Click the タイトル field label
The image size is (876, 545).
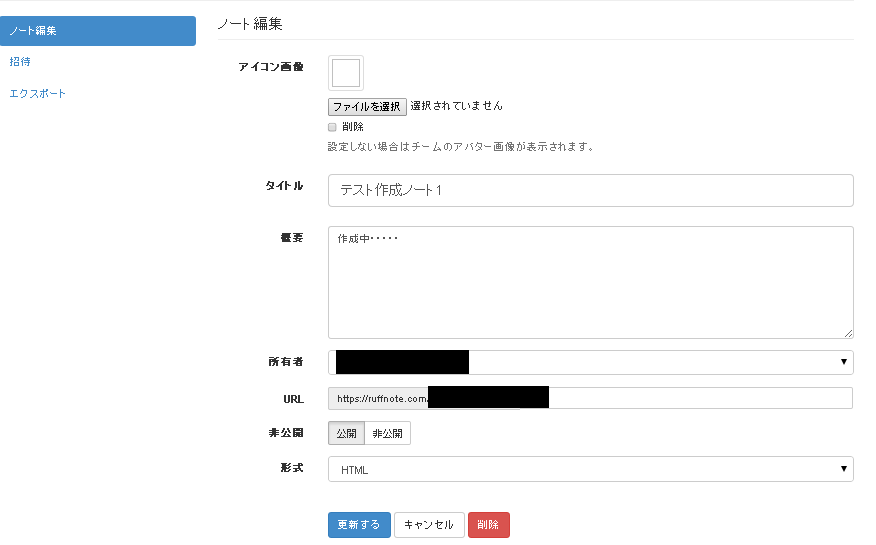point(284,186)
